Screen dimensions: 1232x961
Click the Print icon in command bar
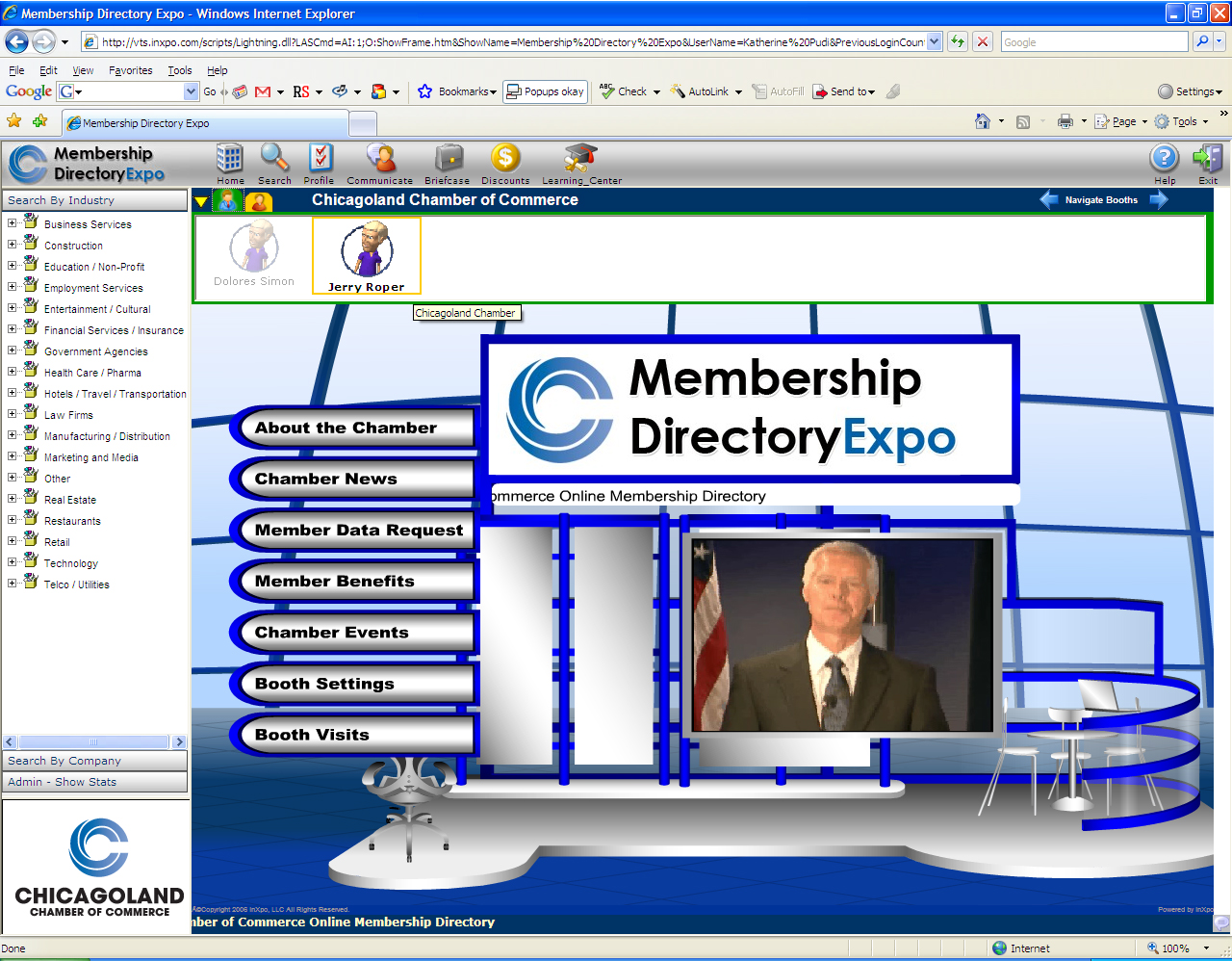(x=1065, y=121)
